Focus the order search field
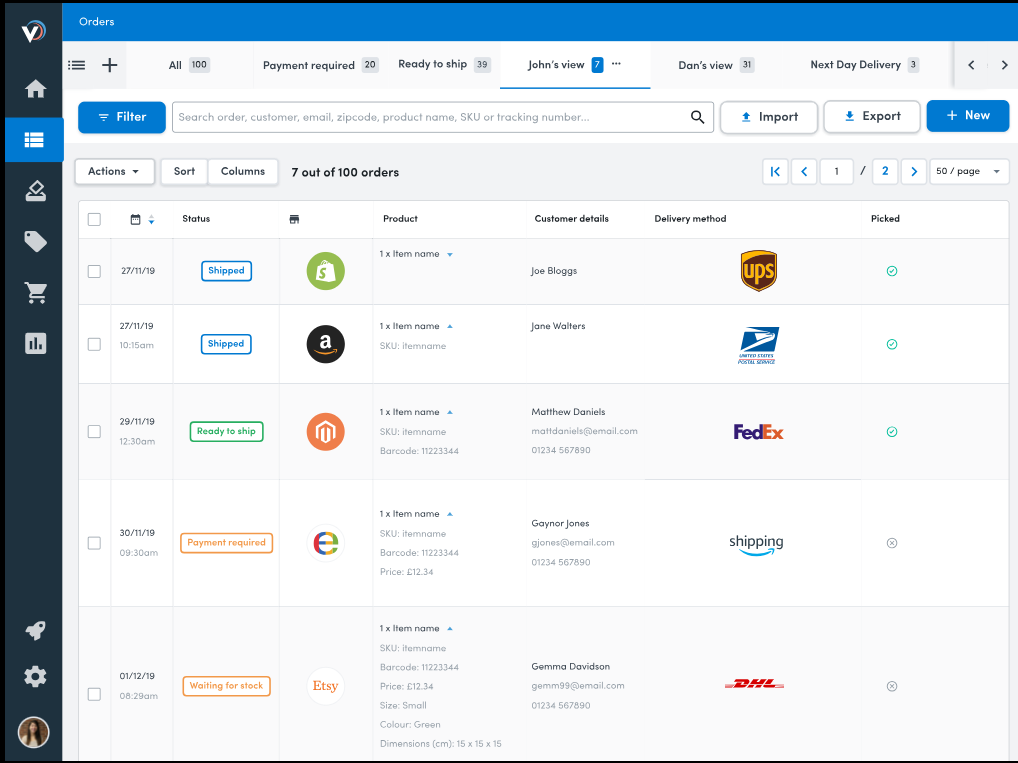The height and width of the screenshot is (763, 1018). (x=443, y=117)
